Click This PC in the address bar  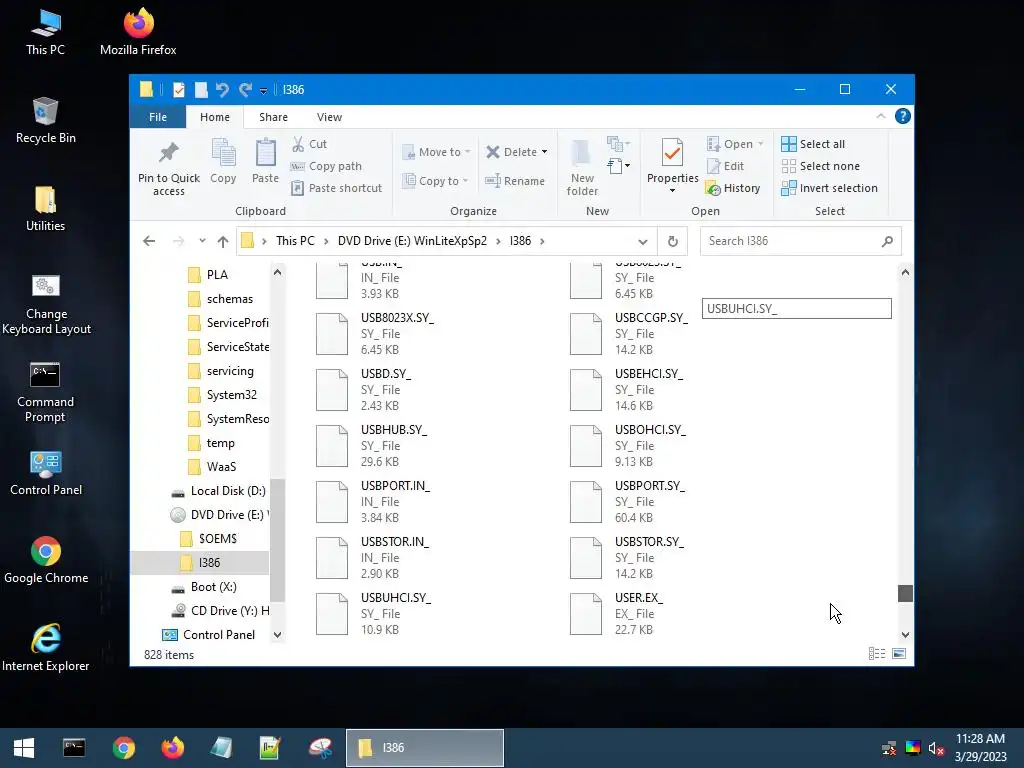click(x=295, y=241)
